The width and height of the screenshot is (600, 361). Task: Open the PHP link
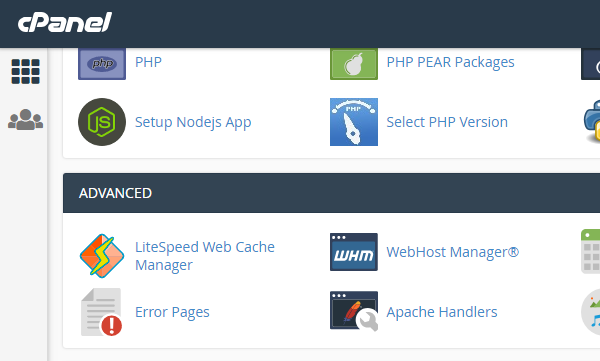pos(148,62)
